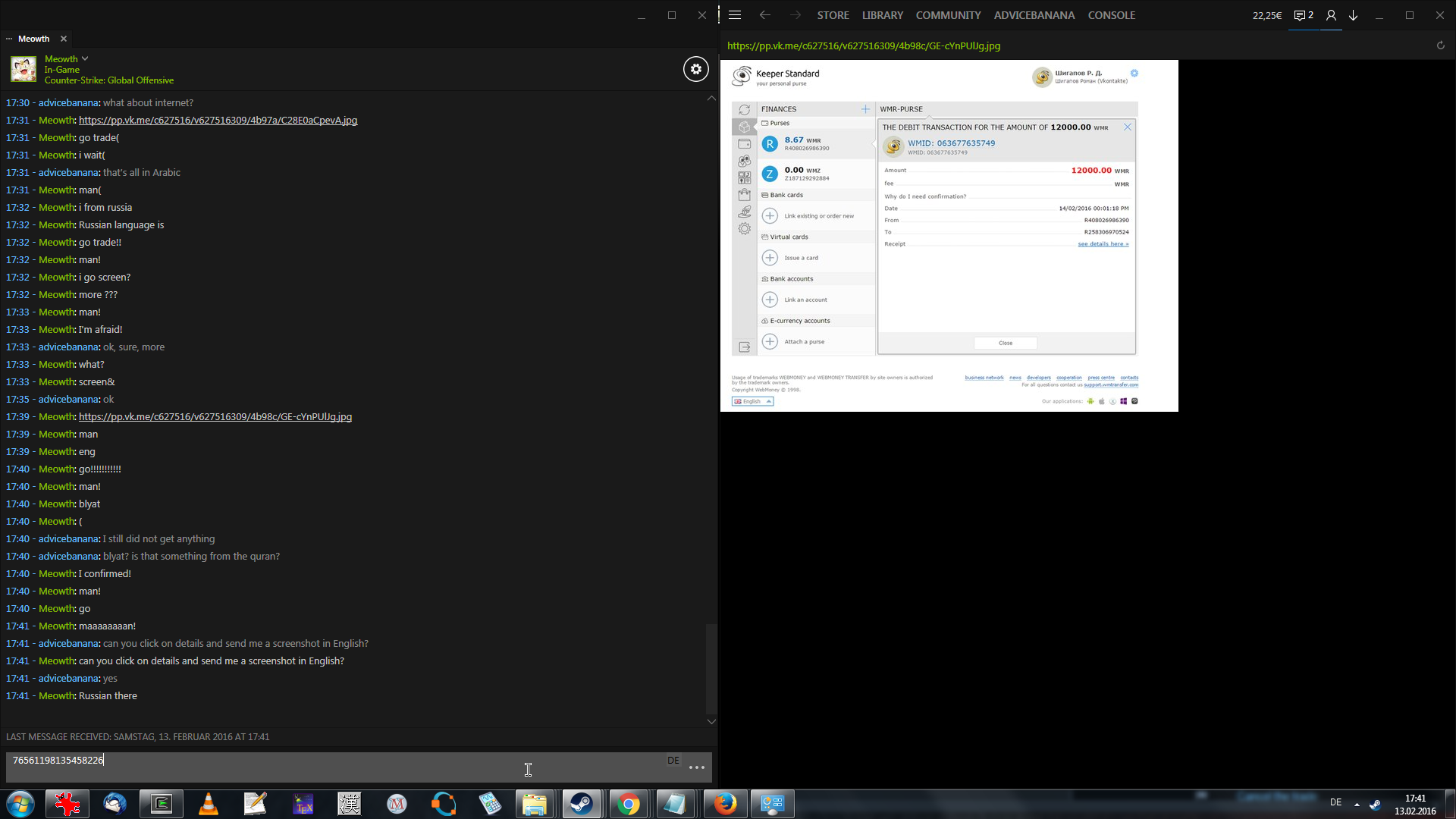This screenshot has width=1456, height=819.
Task: Open chat settings gear icon
Action: 695,69
